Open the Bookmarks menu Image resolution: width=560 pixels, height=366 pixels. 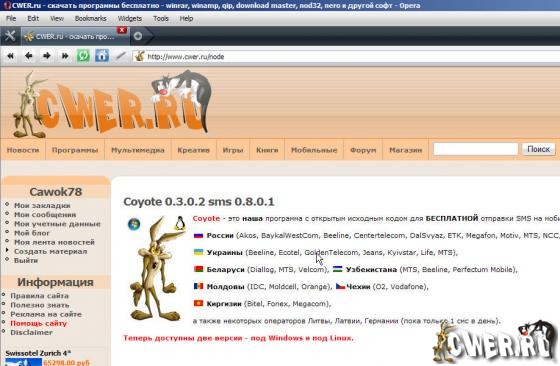click(x=90, y=18)
